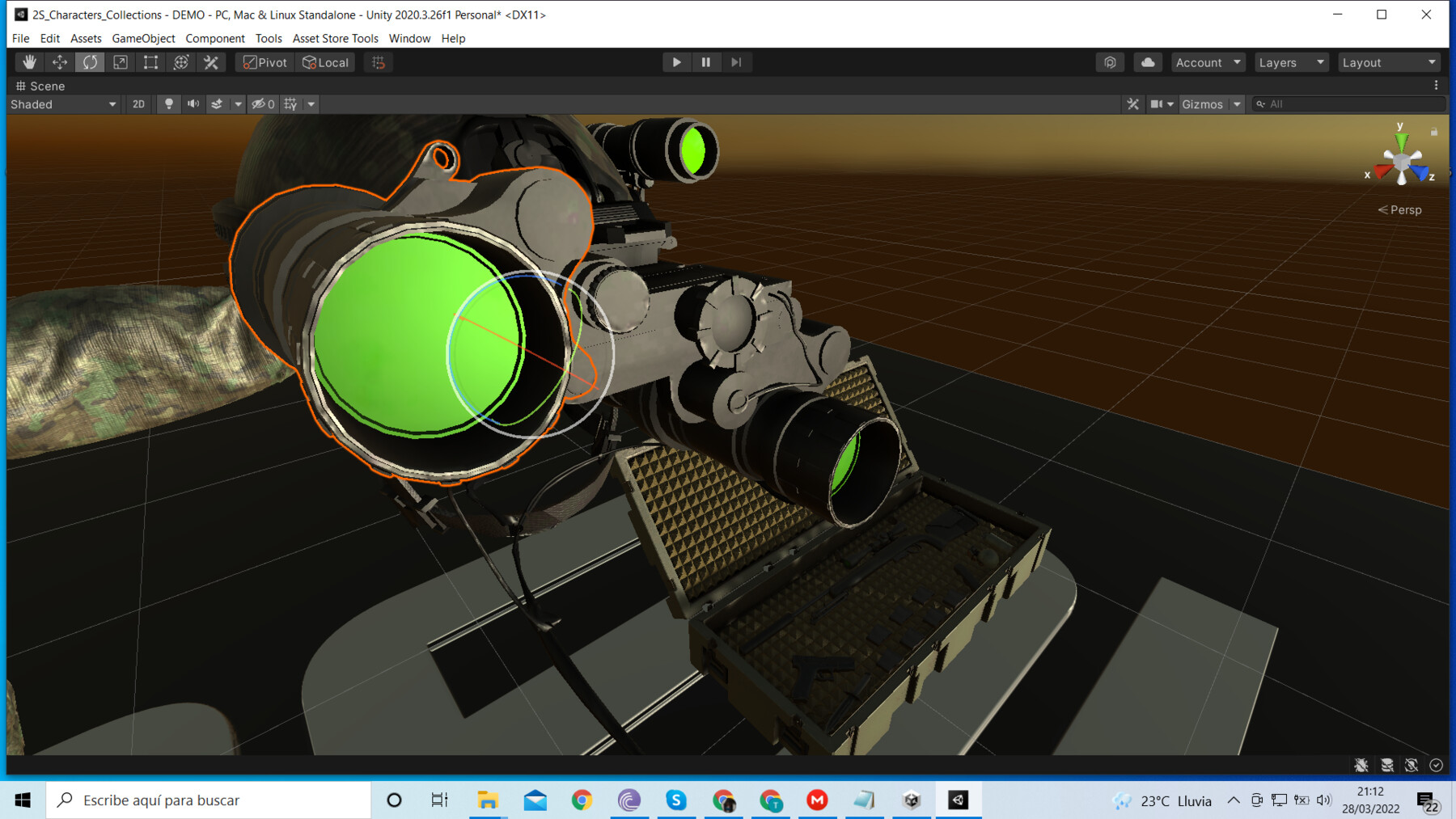Open Asset Store Tools menu
The width and height of the screenshot is (1456, 819).
tap(335, 38)
